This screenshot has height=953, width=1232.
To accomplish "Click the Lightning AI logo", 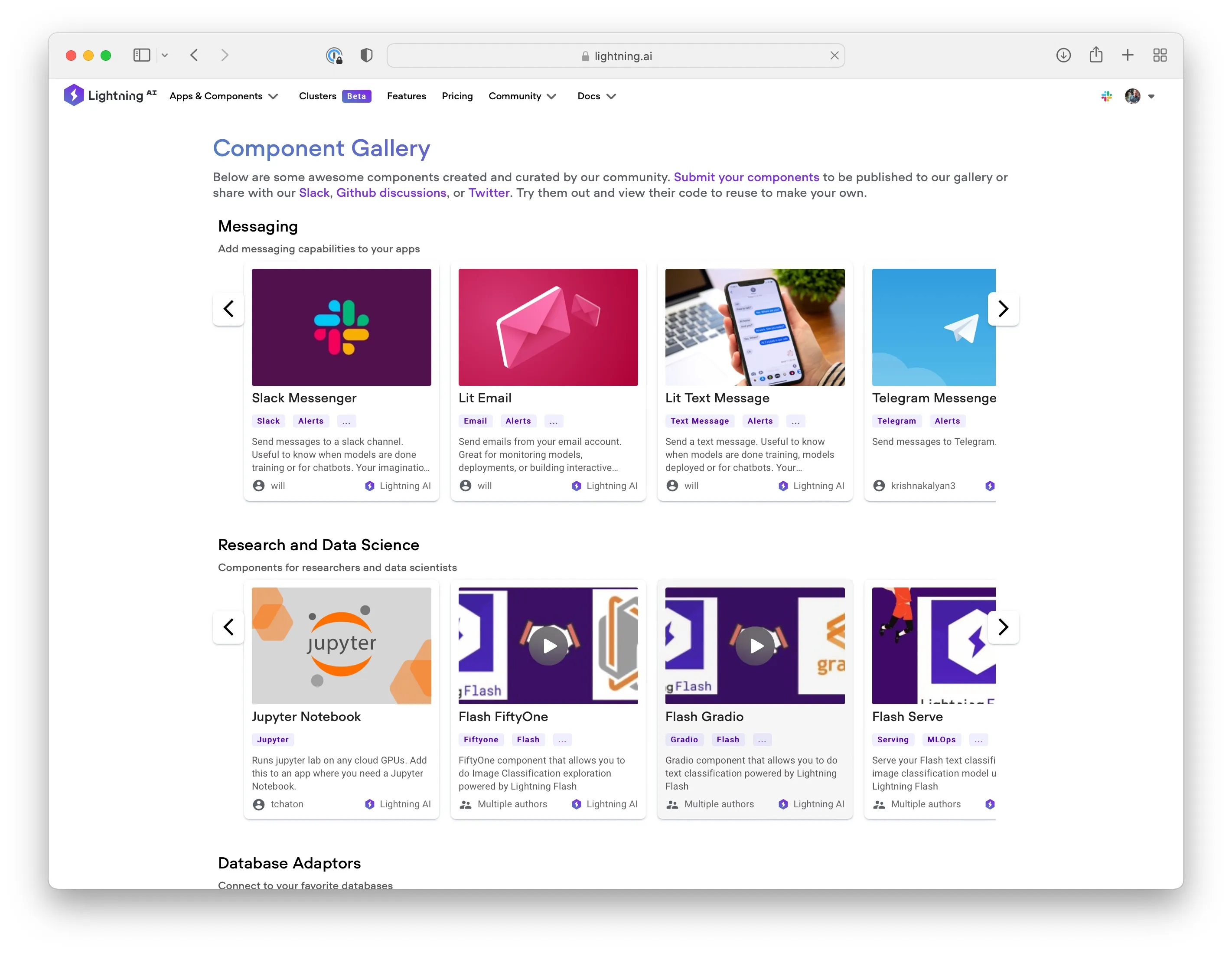I will coord(110,96).
